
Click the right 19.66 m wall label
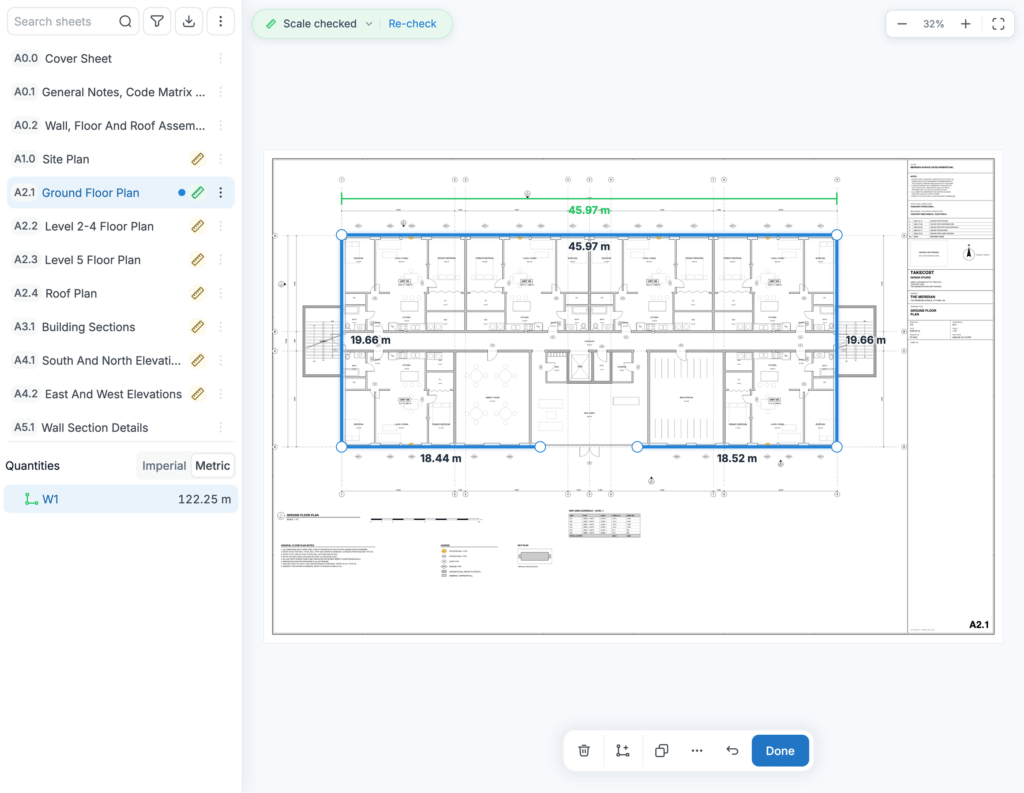(x=865, y=340)
